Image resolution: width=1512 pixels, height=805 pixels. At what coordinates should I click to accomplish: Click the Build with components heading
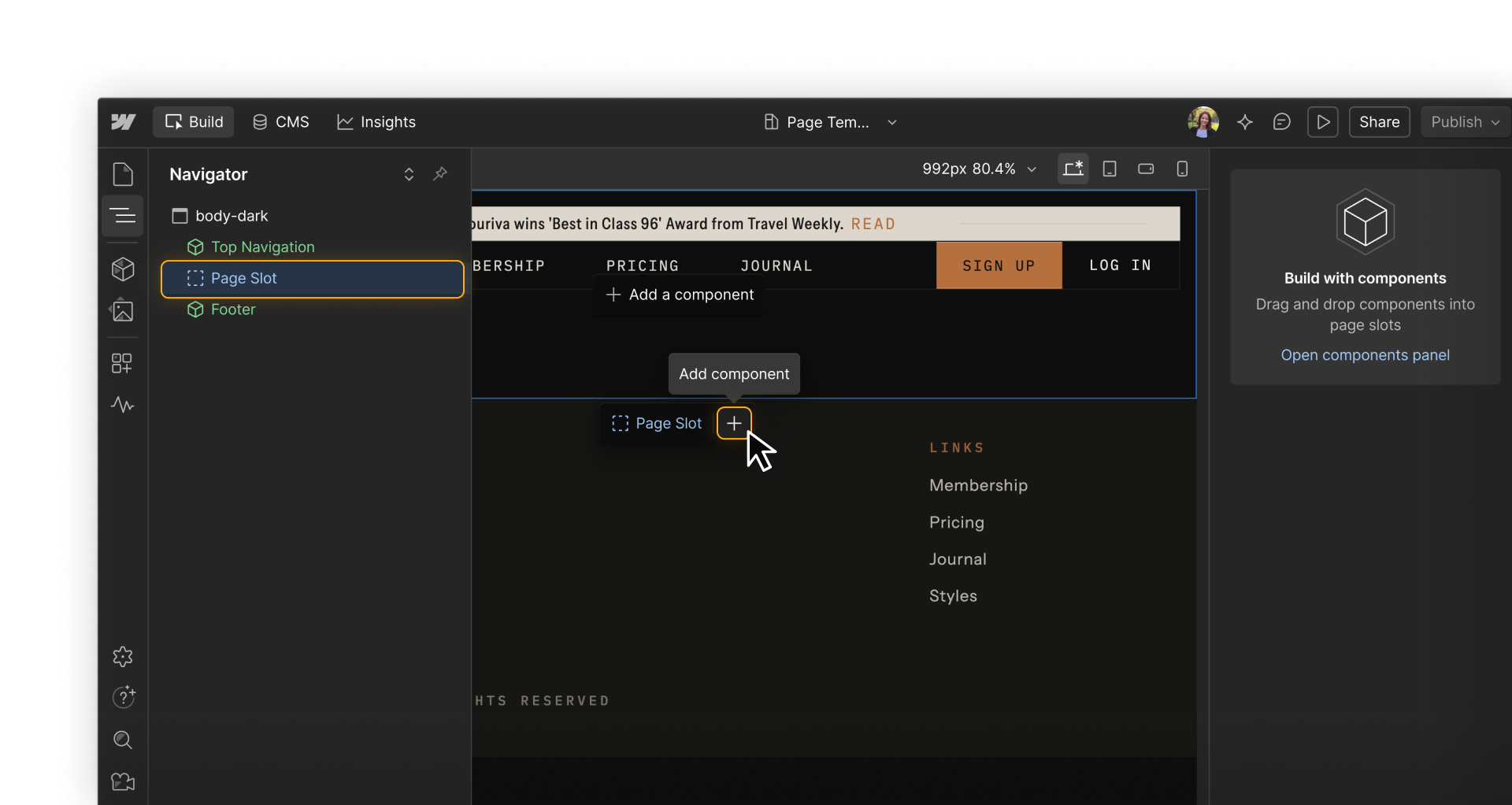[1365, 279]
